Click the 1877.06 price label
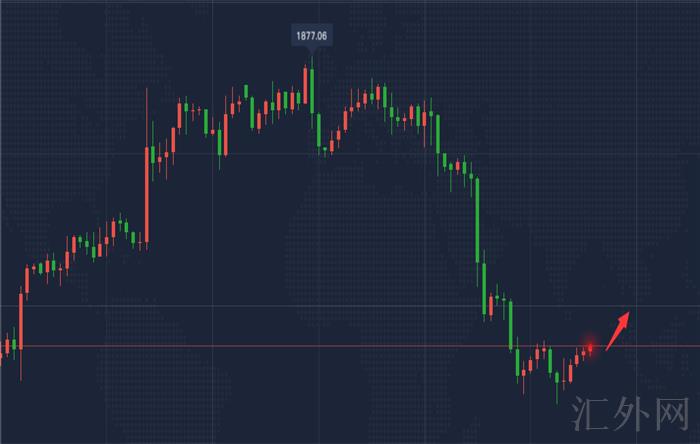The image size is (700, 444). [311, 36]
